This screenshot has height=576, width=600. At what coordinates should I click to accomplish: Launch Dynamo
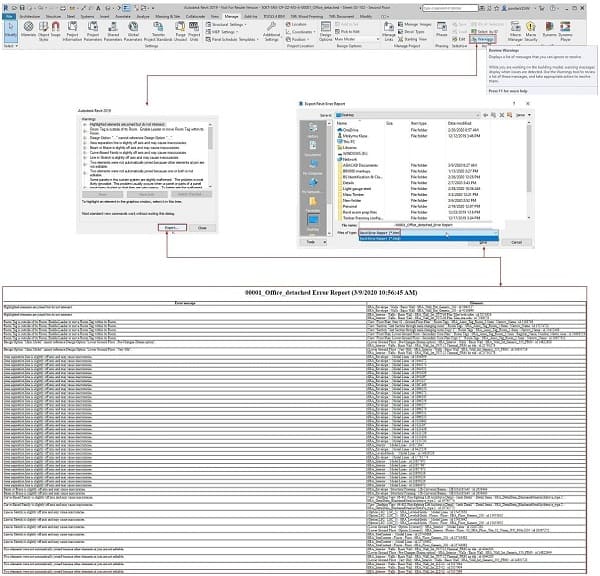549,30
